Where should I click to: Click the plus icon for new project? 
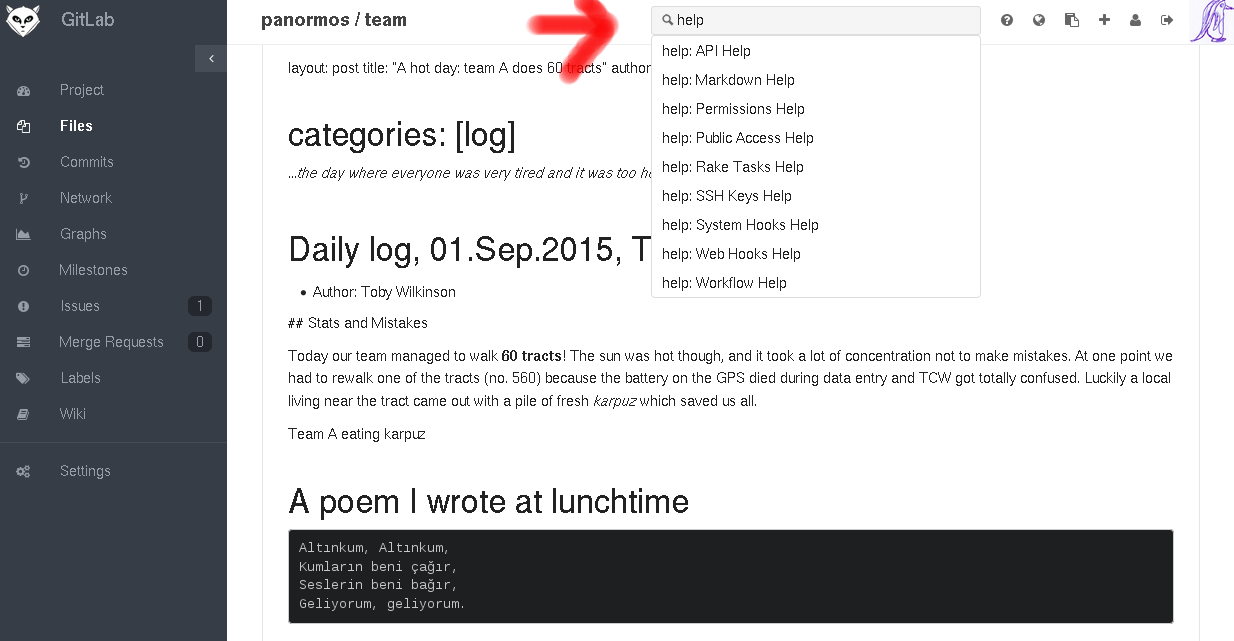1104,20
